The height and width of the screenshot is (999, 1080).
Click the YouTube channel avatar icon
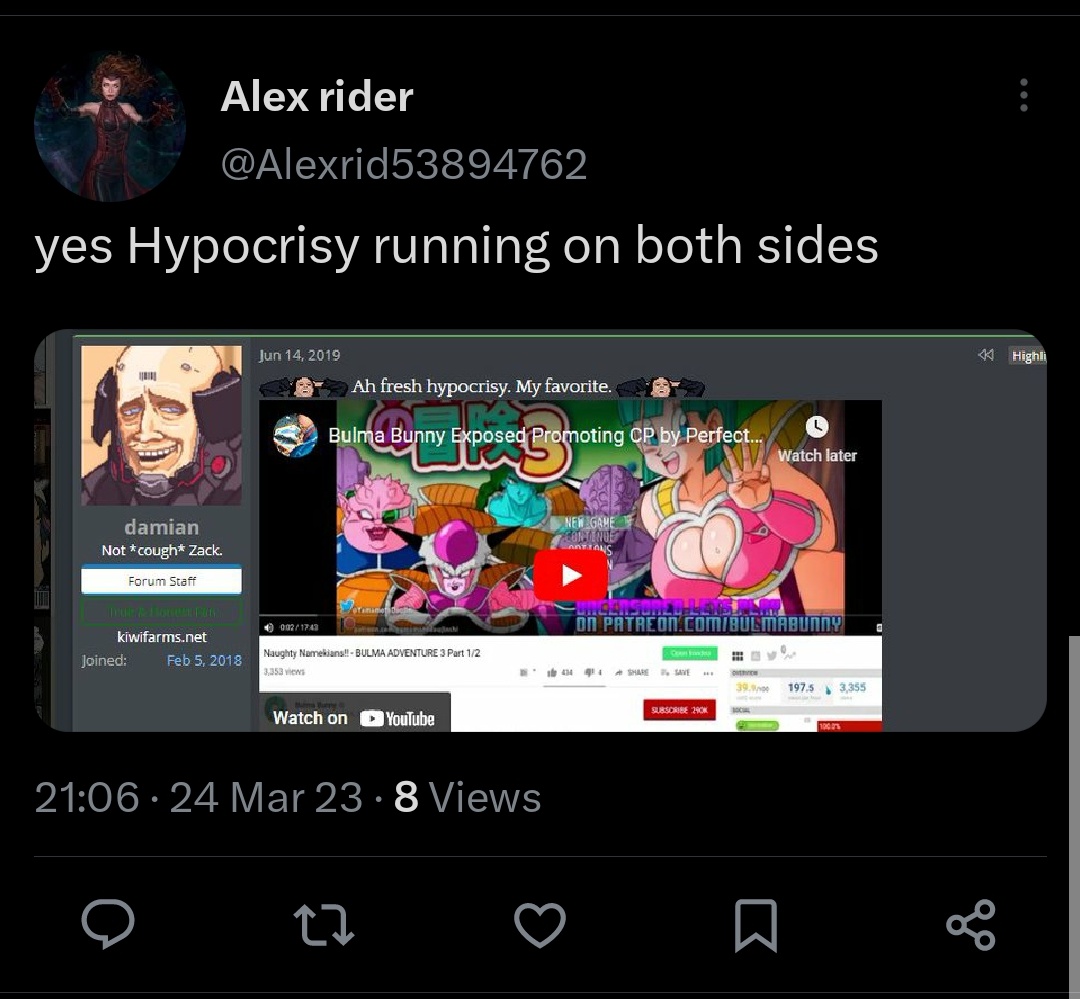[295, 435]
